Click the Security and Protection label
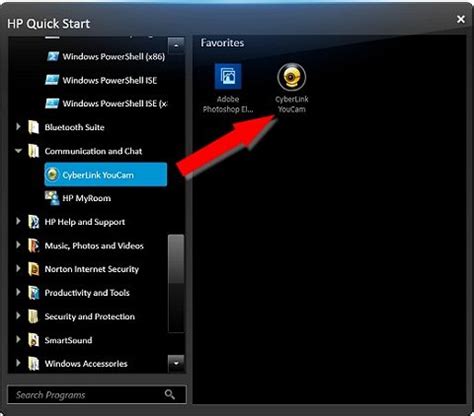The image size is (474, 416). (90, 317)
